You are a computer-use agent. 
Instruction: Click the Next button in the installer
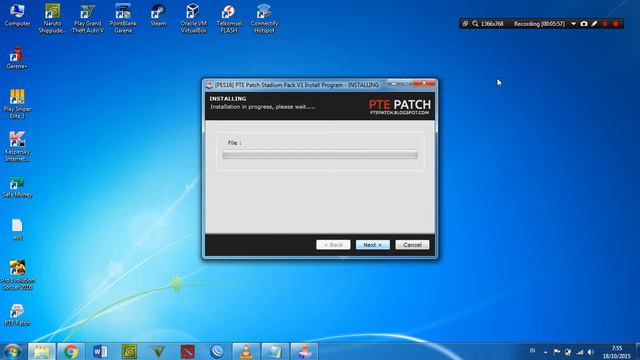[373, 244]
